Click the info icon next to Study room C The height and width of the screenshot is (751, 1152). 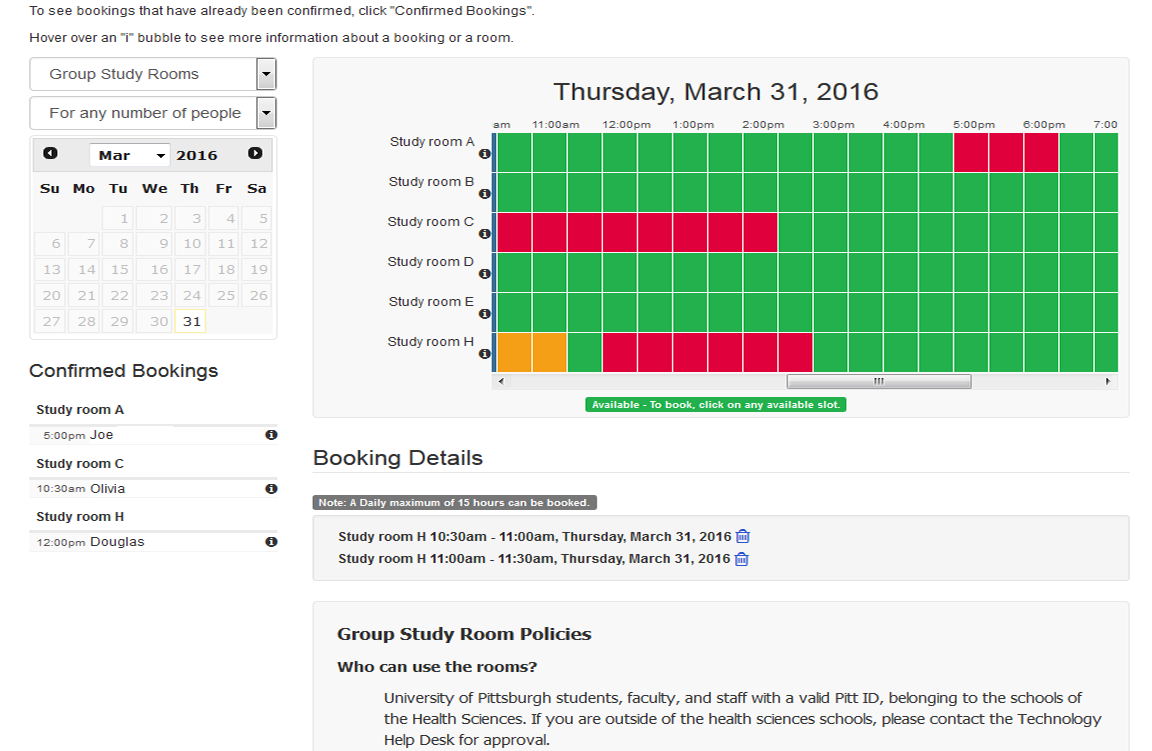[x=484, y=235]
